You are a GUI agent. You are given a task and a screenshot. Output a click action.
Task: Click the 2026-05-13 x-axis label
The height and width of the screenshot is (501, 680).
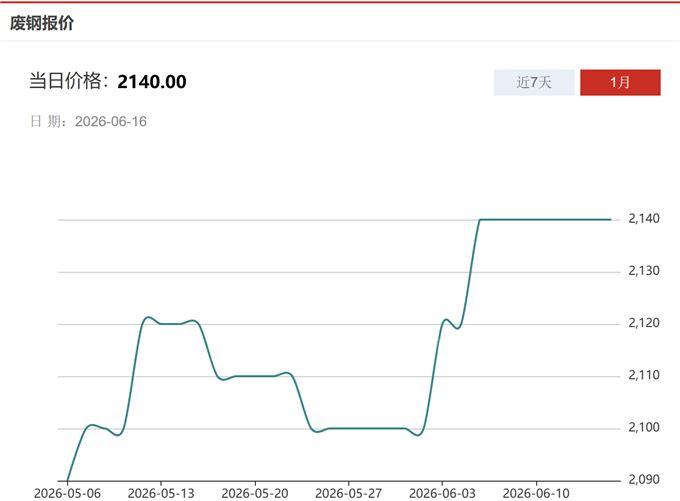pyautogui.click(x=161, y=493)
